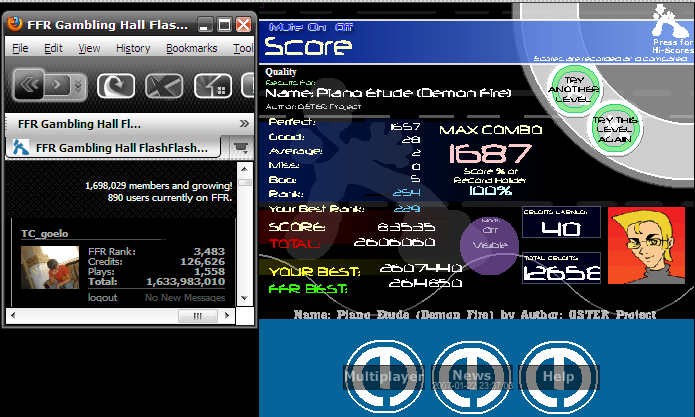Open the Multiplayer round button
695x417 pixels.
(384, 377)
